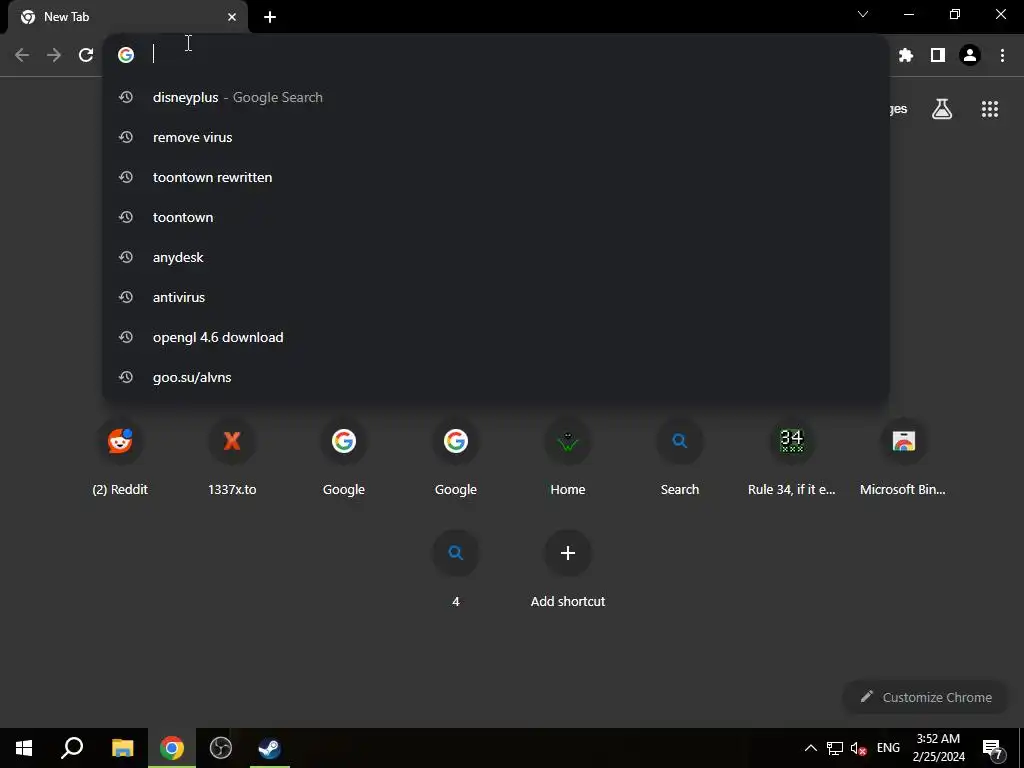The height and width of the screenshot is (768, 1024).
Task: Click the Customize Chrome button
Action: pyautogui.click(x=926, y=697)
